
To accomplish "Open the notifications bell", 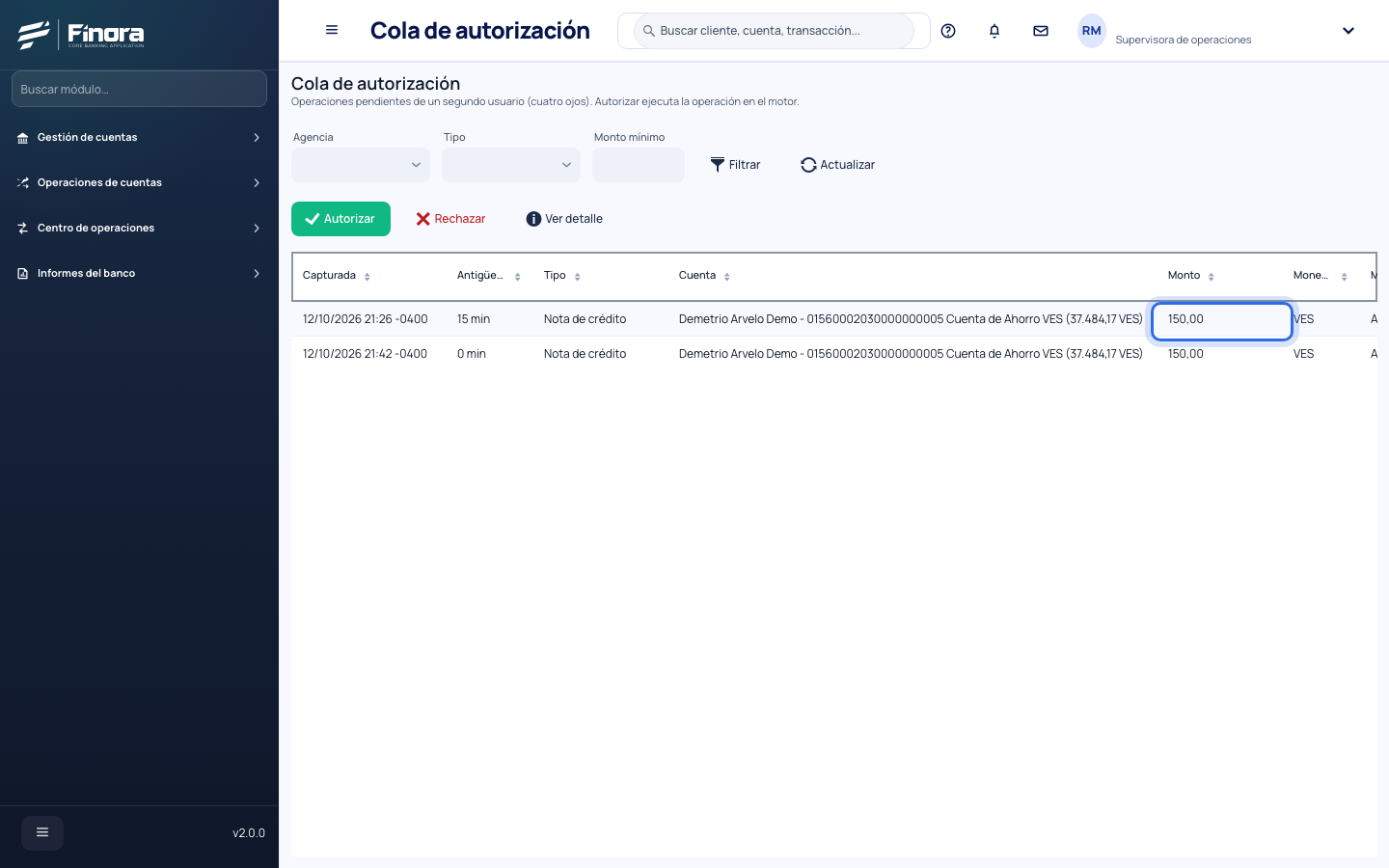I will coord(994,31).
